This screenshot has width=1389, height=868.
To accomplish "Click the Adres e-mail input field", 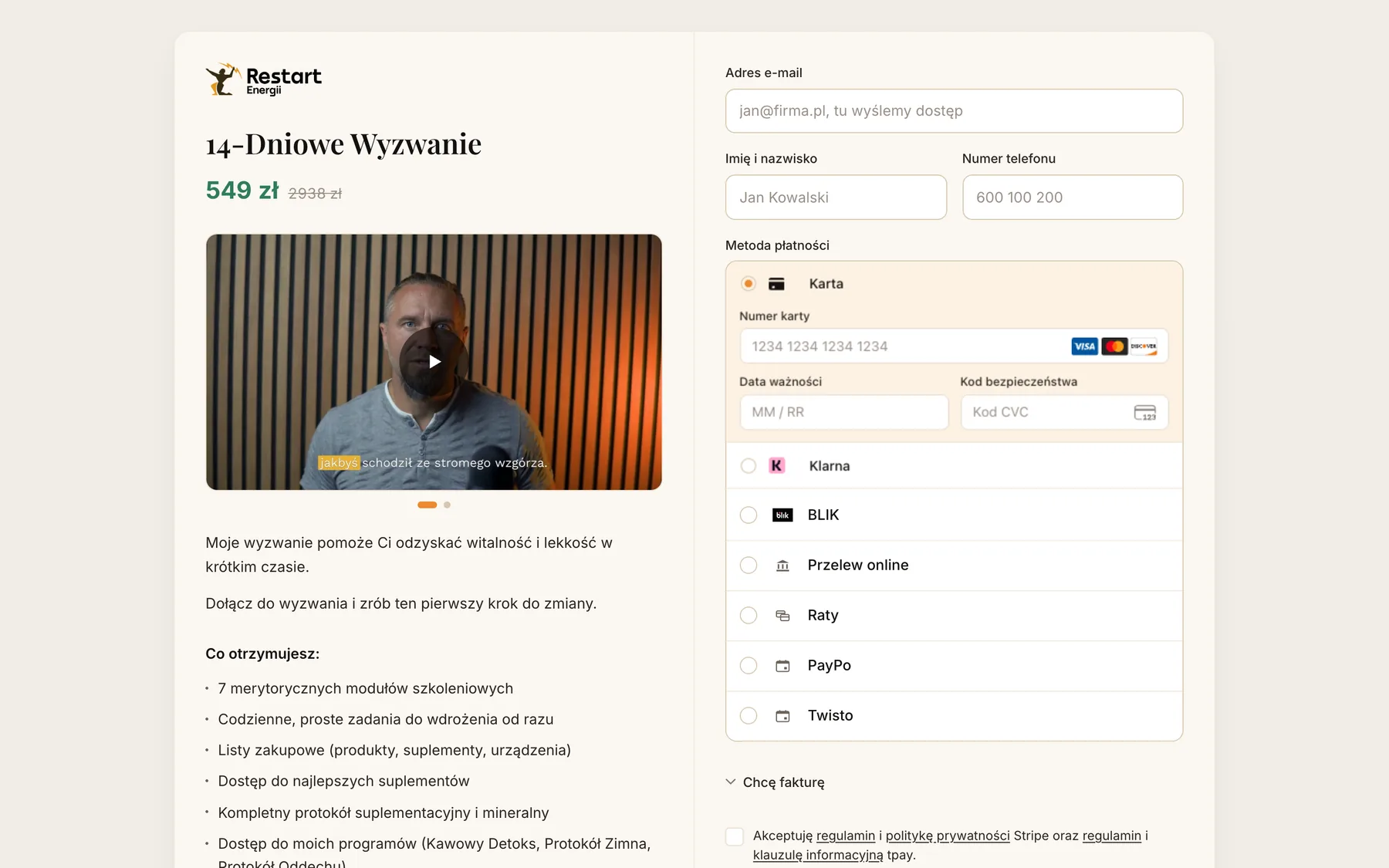I will point(954,111).
